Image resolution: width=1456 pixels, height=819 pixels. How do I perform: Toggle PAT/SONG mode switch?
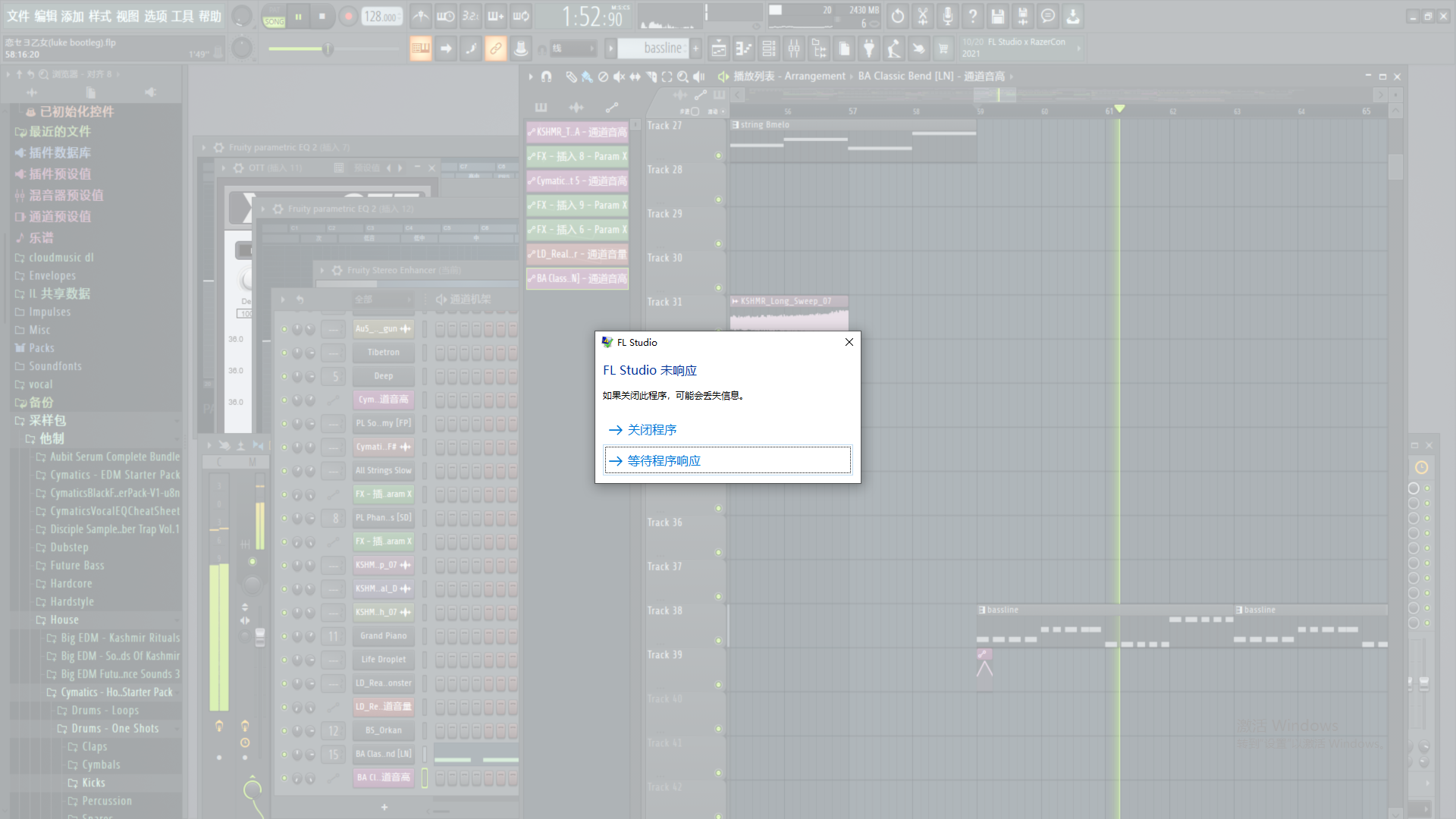(274, 16)
